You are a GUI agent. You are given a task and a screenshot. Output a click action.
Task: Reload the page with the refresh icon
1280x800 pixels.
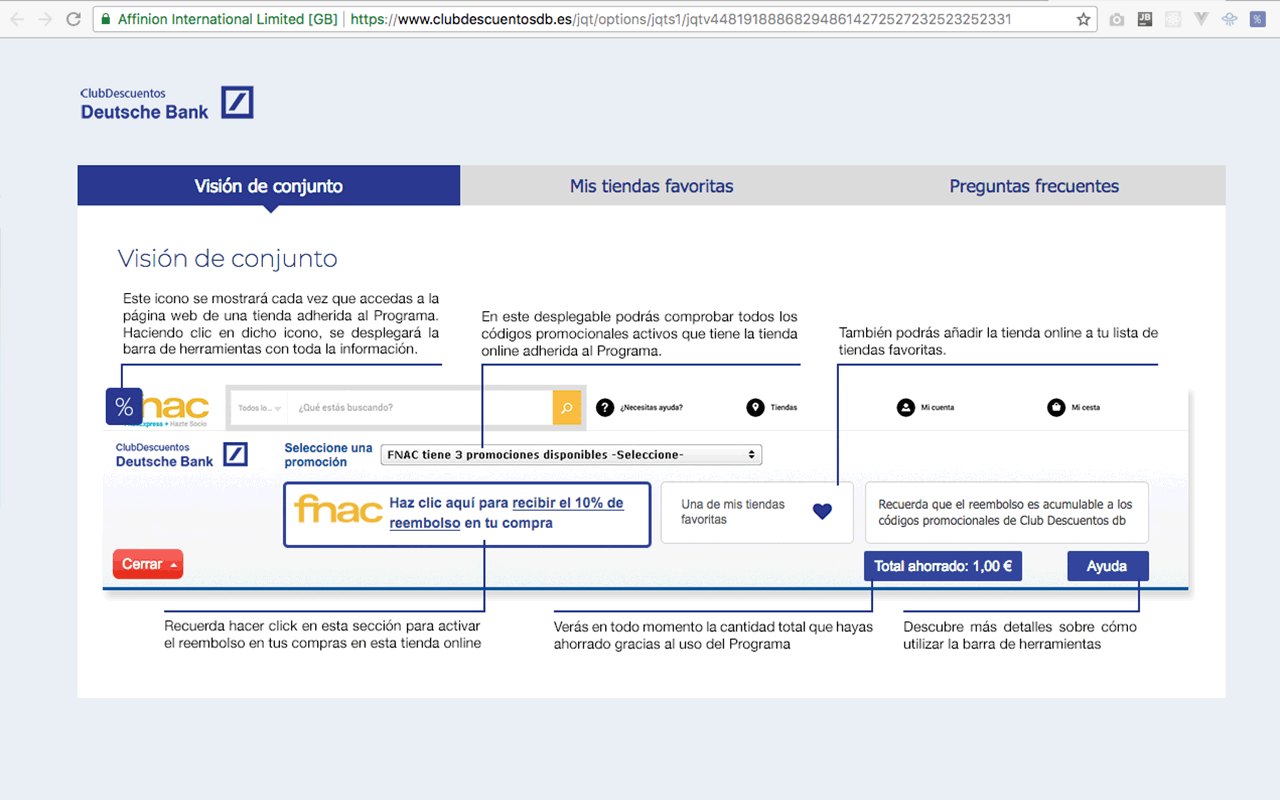click(x=73, y=19)
